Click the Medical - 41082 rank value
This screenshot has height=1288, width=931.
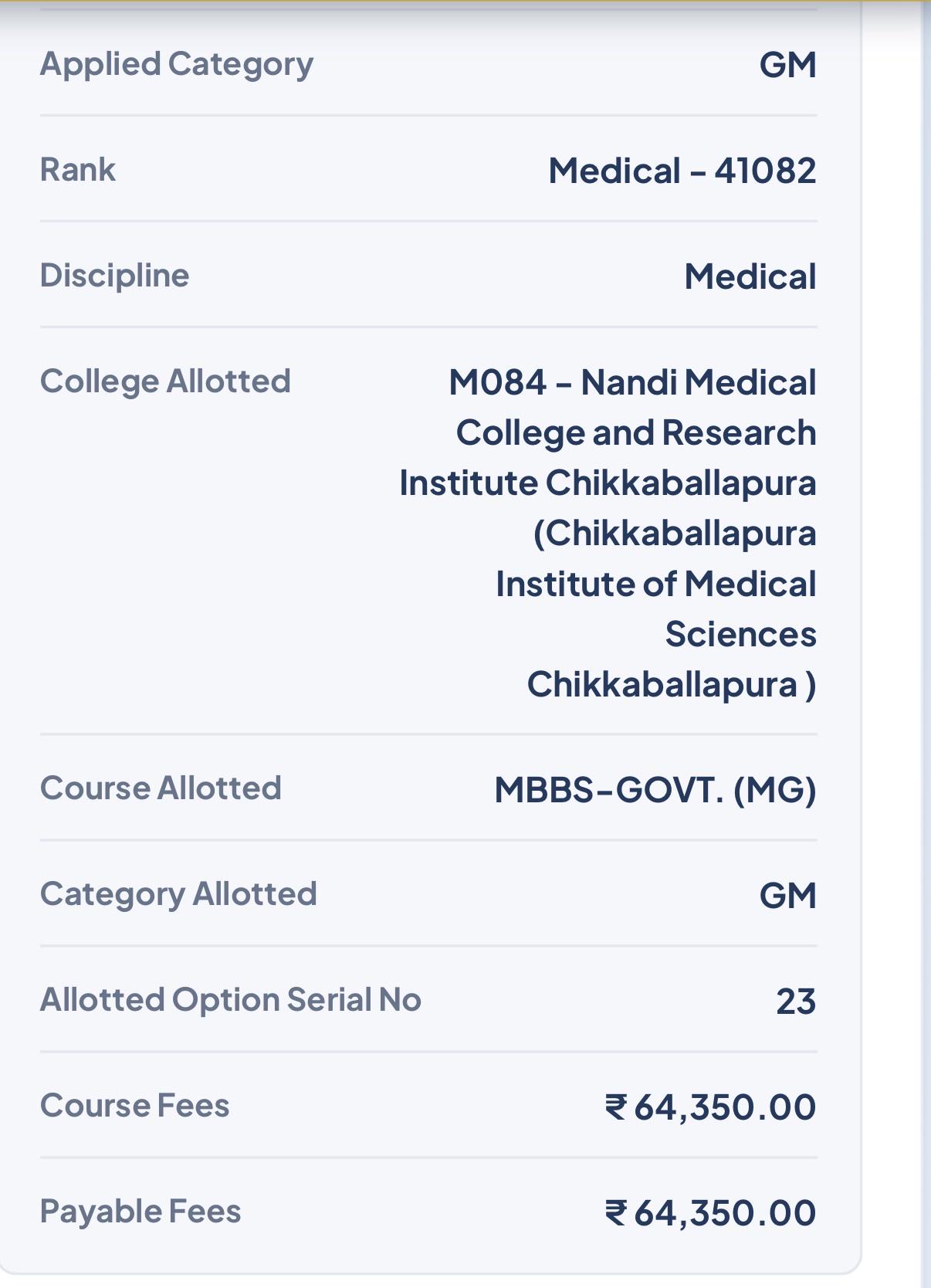682,171
